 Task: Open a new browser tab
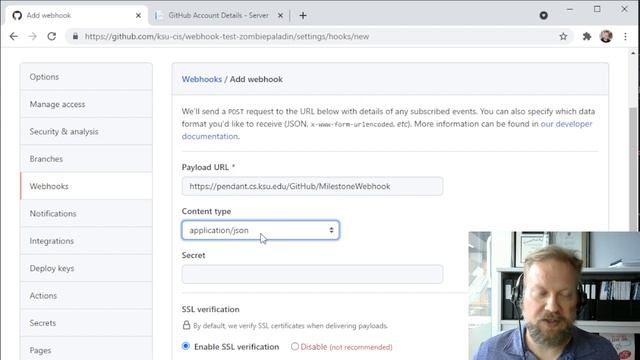303,16
